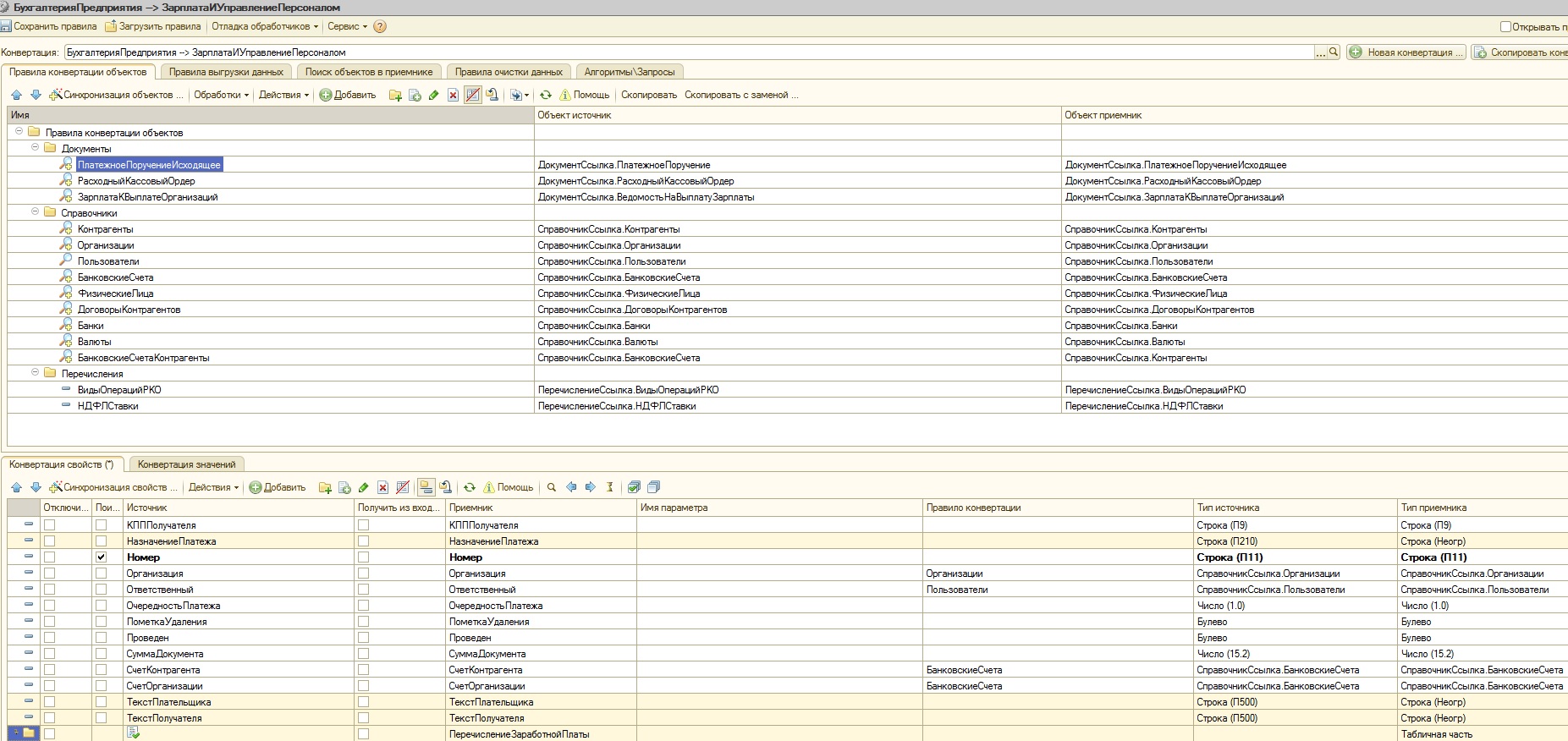Screen dimensions: 1568x741
Task: Refresh the property conversion list
Action: tap(470, 487)
